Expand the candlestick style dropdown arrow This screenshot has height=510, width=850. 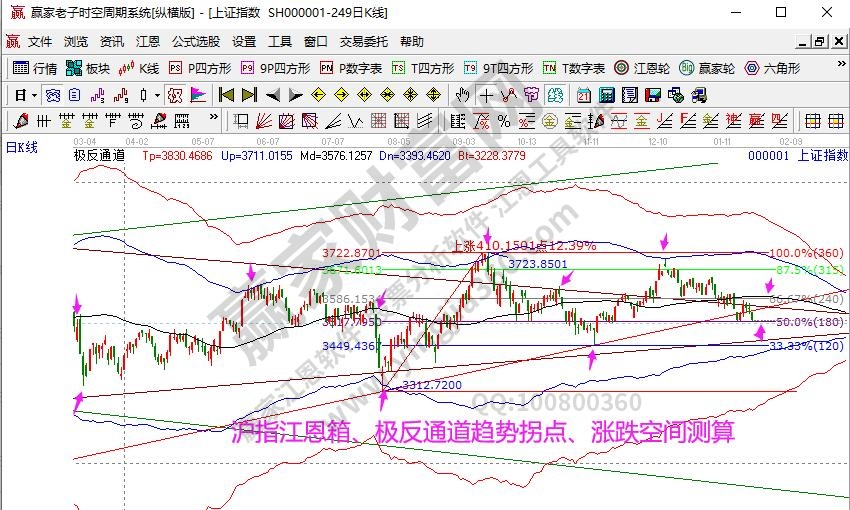click(157, 95)
